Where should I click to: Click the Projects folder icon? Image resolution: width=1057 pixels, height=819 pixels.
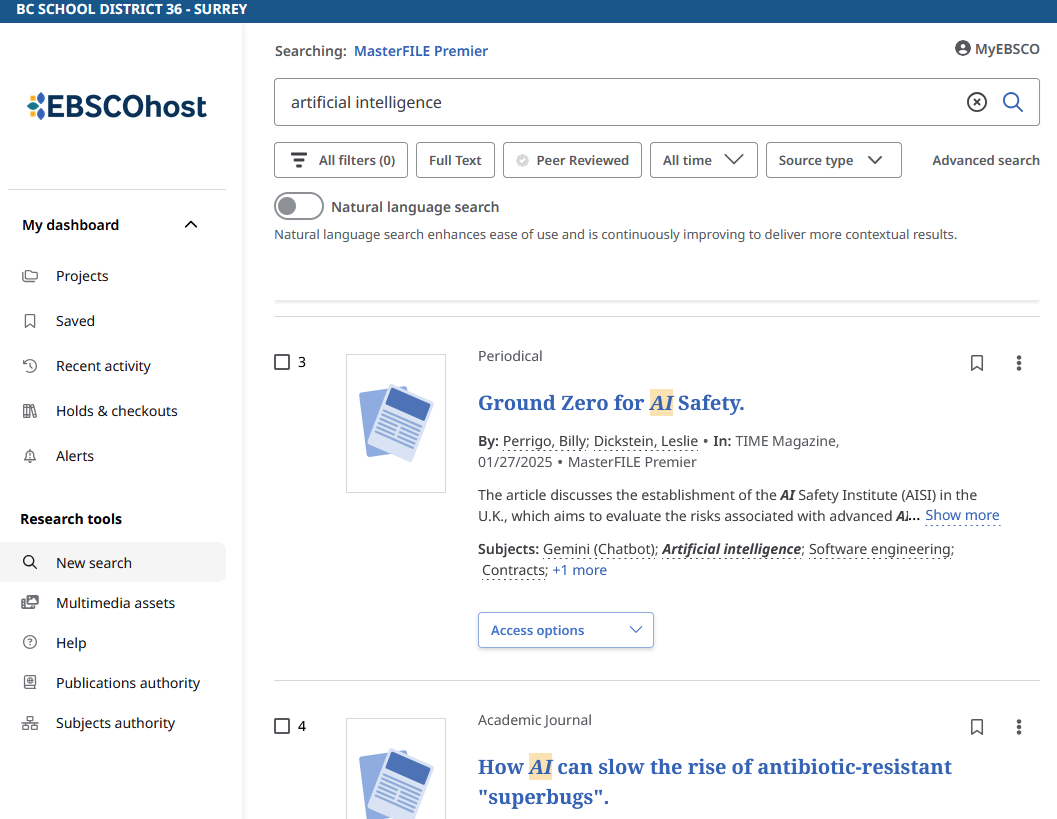coord(30,276)
